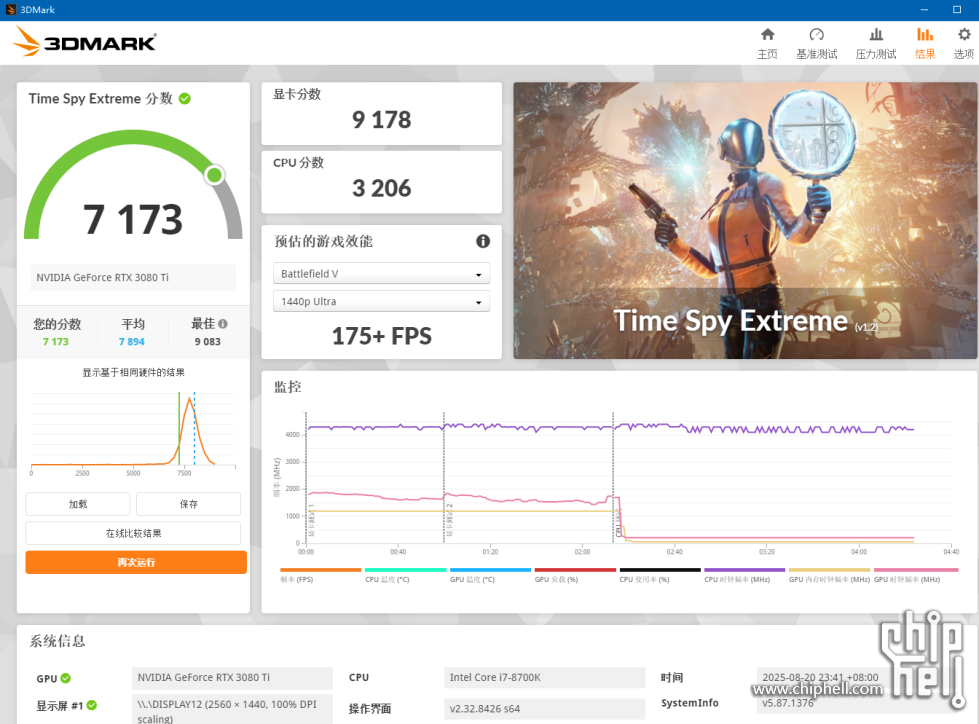Click the 系统信息 section heading
Screen dimensions: 979x724
(57, 641)
